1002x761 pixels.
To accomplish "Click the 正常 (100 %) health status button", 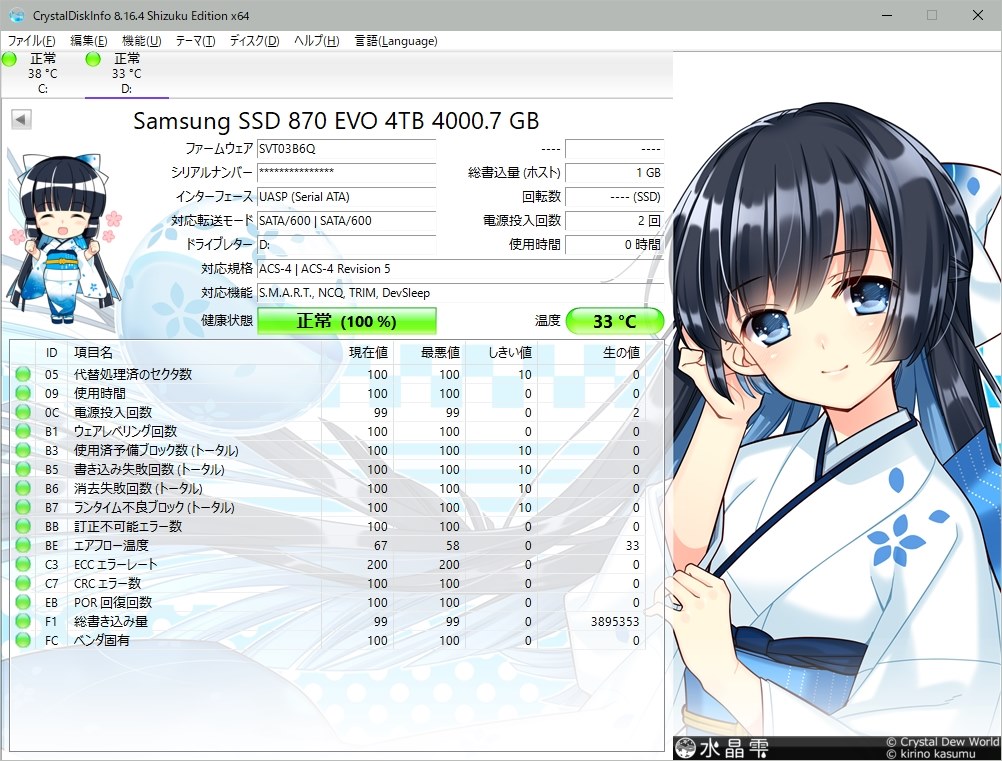I will pyautogui.click(x=346, y=321).
